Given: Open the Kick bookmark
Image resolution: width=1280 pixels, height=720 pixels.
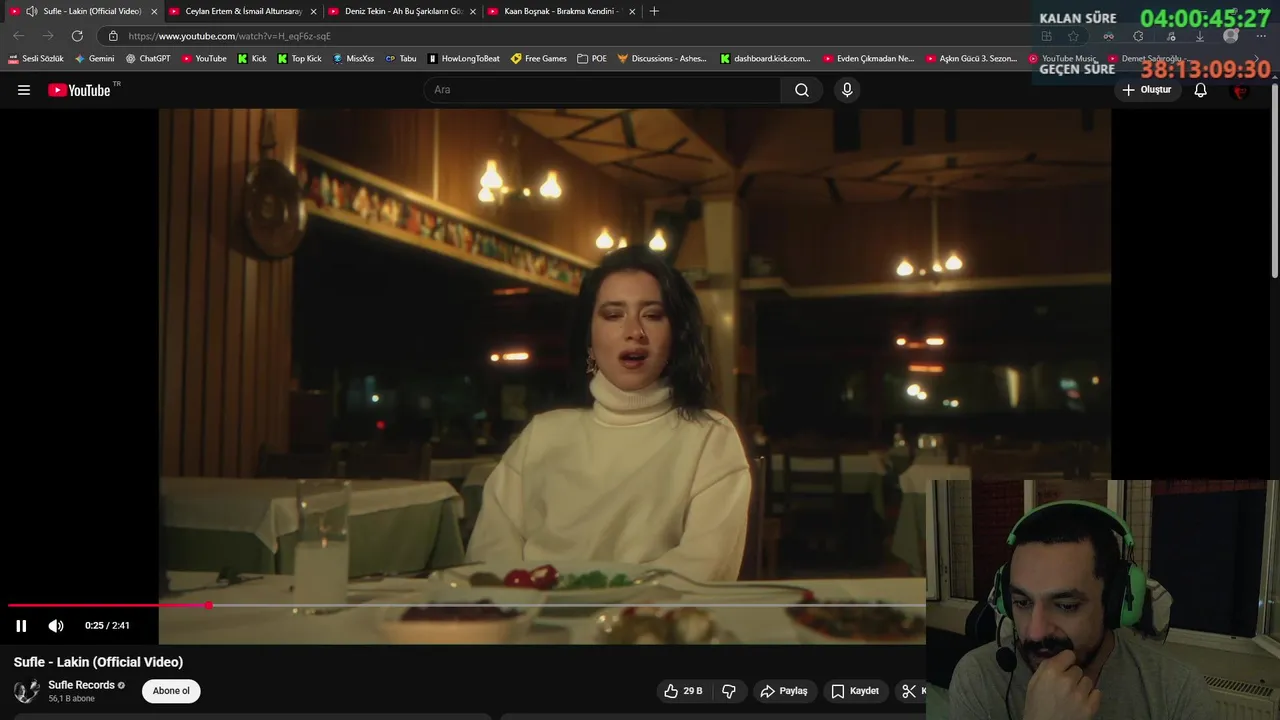Looking at the screenshot, I should tap(252, 59).
